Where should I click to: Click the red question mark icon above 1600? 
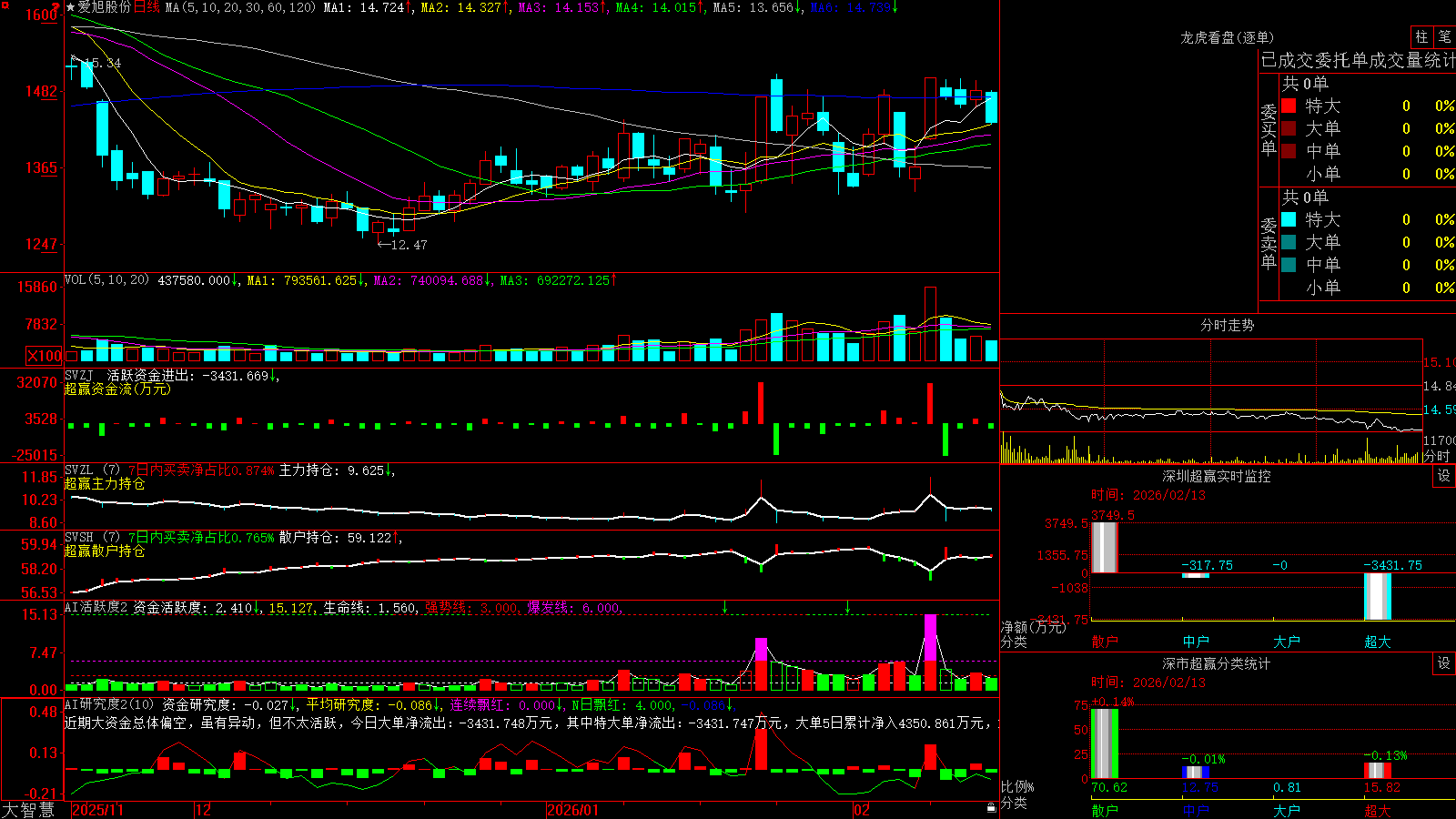pos(57,5)
